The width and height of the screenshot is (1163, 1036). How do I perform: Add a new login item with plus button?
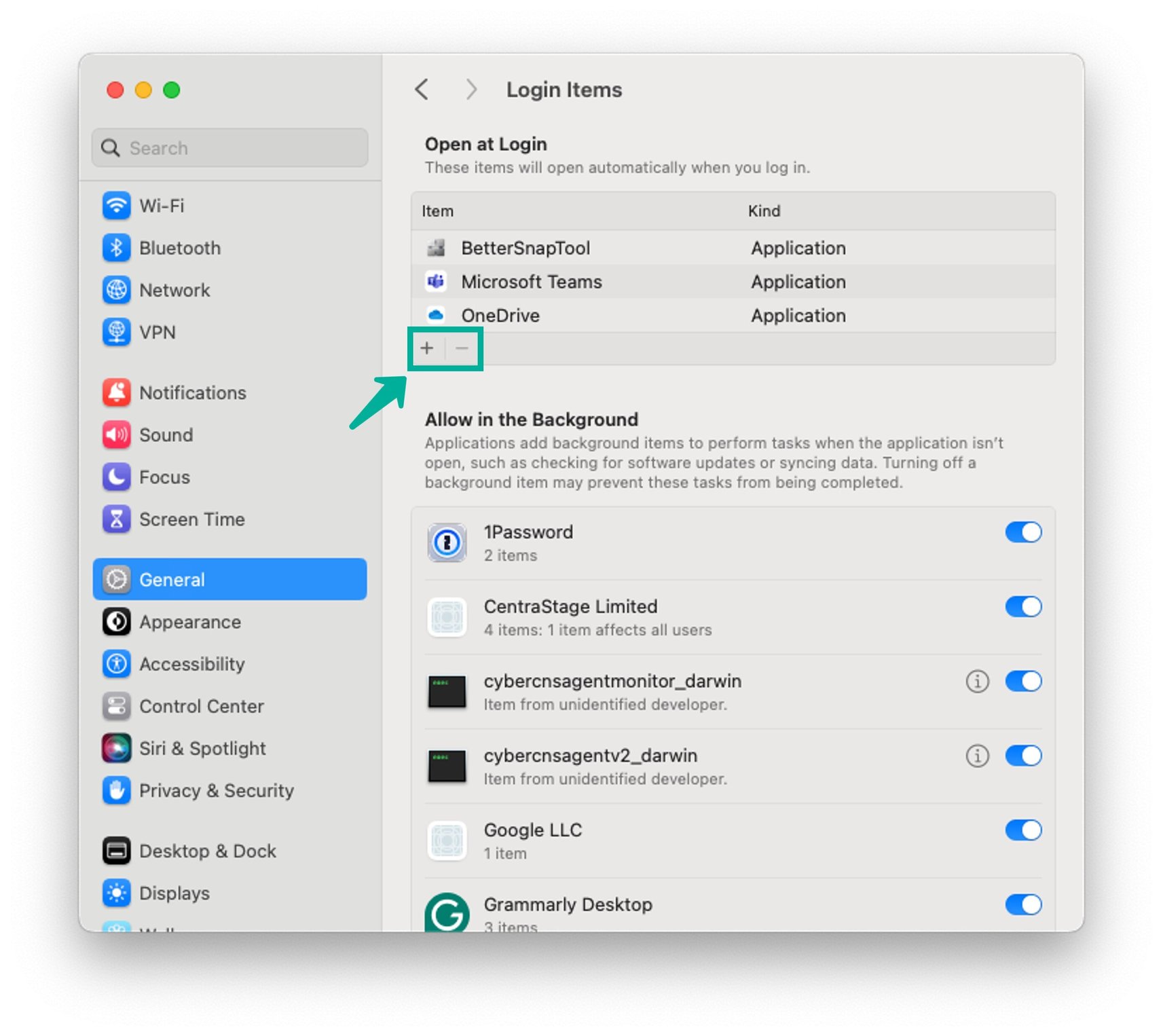427,348
